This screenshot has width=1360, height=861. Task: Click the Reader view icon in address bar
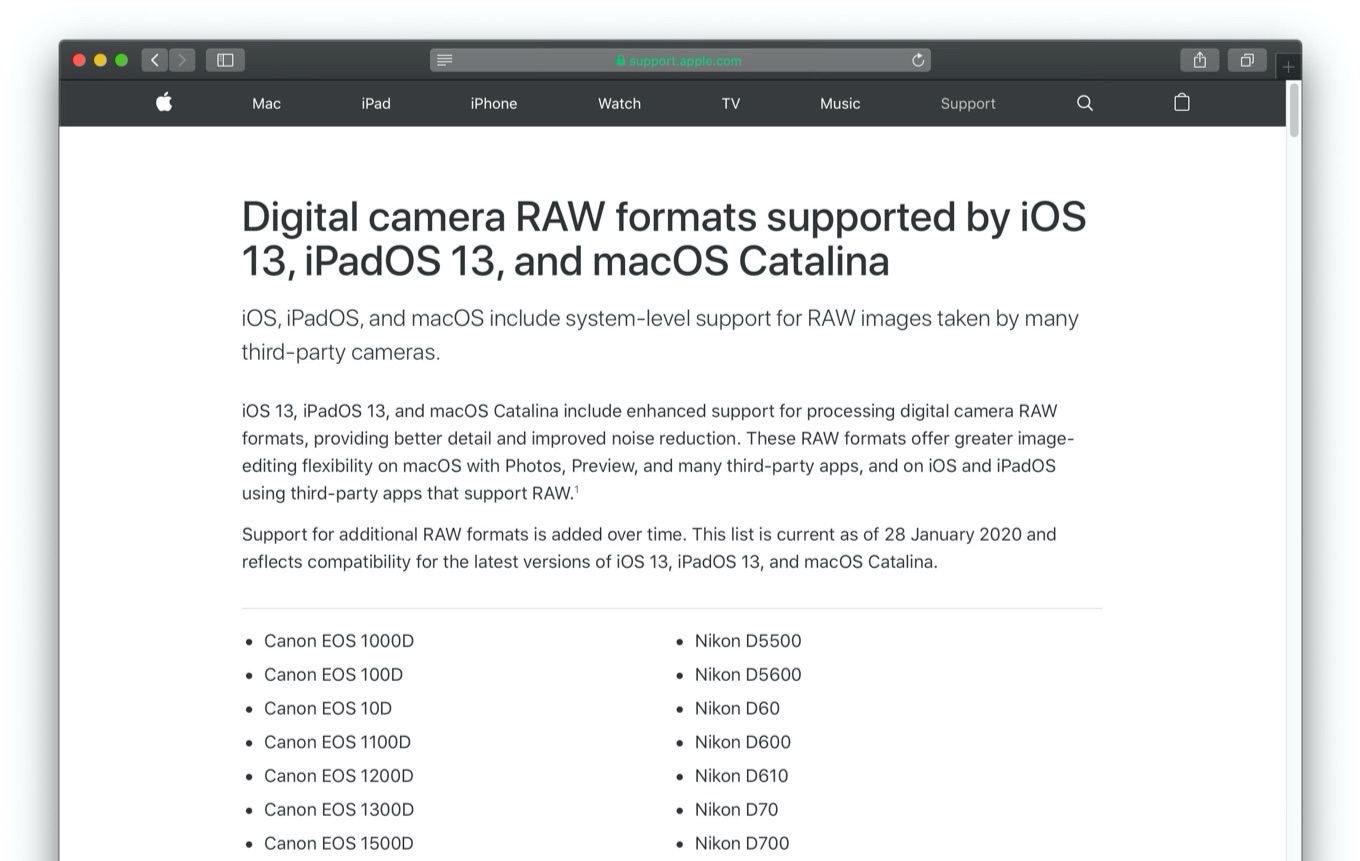coord(445,60)
